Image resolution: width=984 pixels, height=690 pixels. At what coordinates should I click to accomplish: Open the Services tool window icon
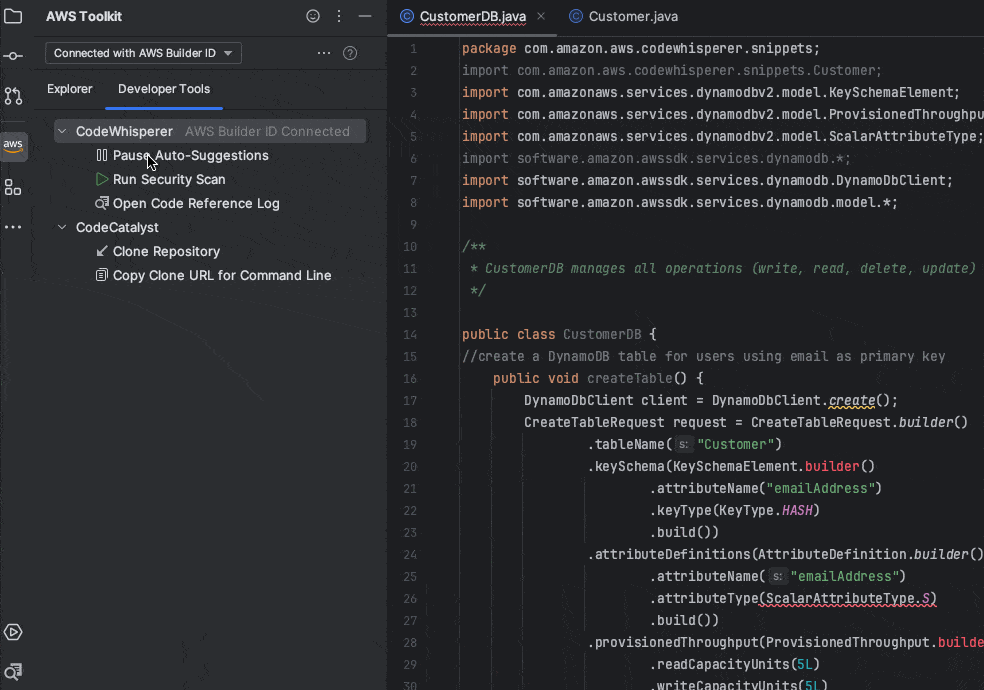tap(13, 632)
